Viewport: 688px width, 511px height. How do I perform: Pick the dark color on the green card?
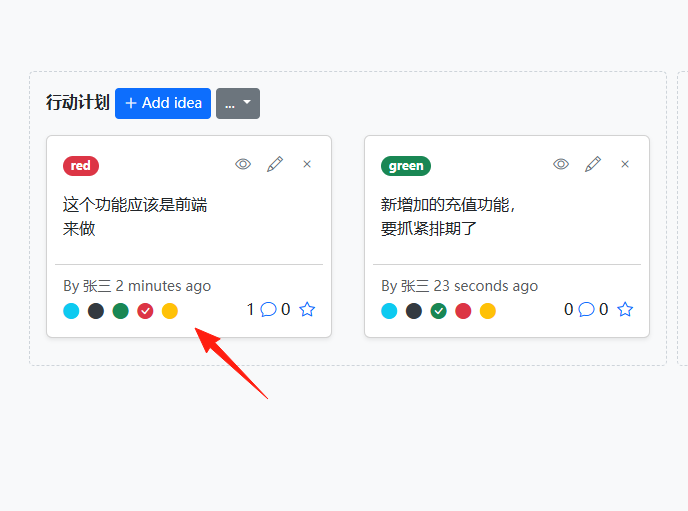(x=414, y=311)
